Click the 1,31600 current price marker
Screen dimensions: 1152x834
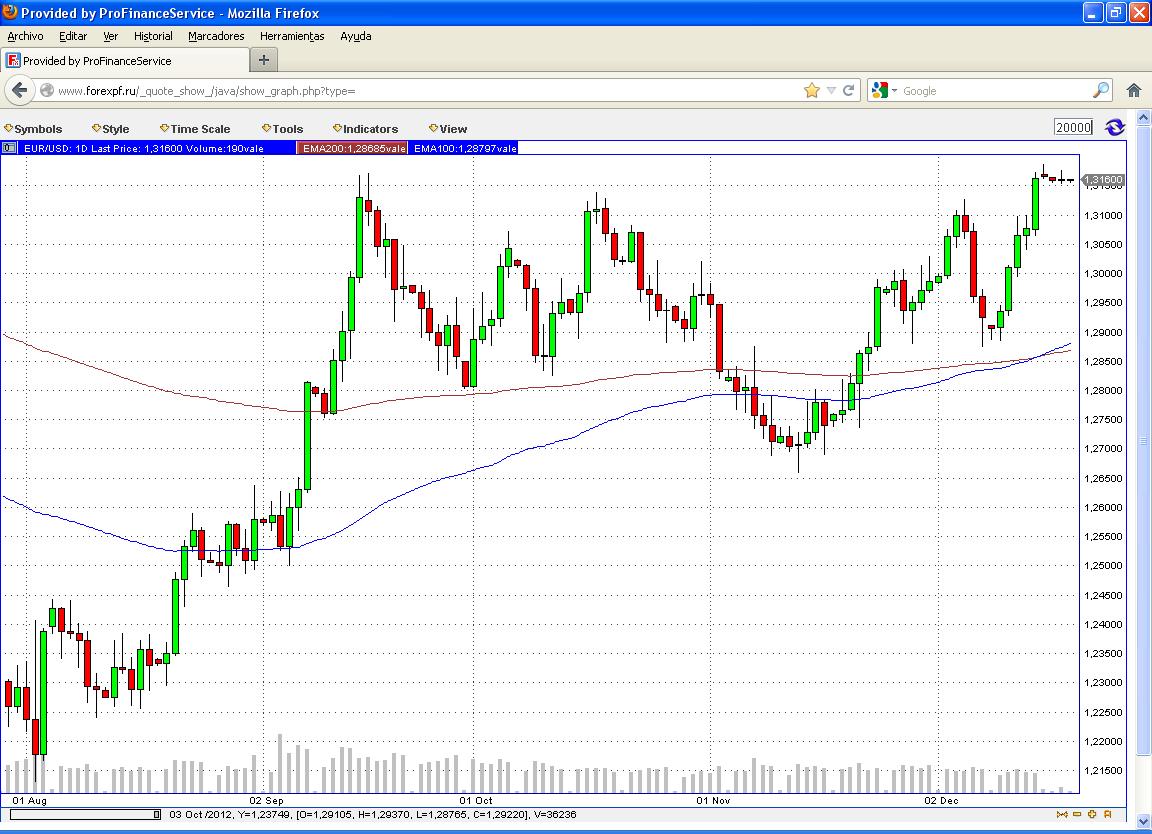point(1104,179)
